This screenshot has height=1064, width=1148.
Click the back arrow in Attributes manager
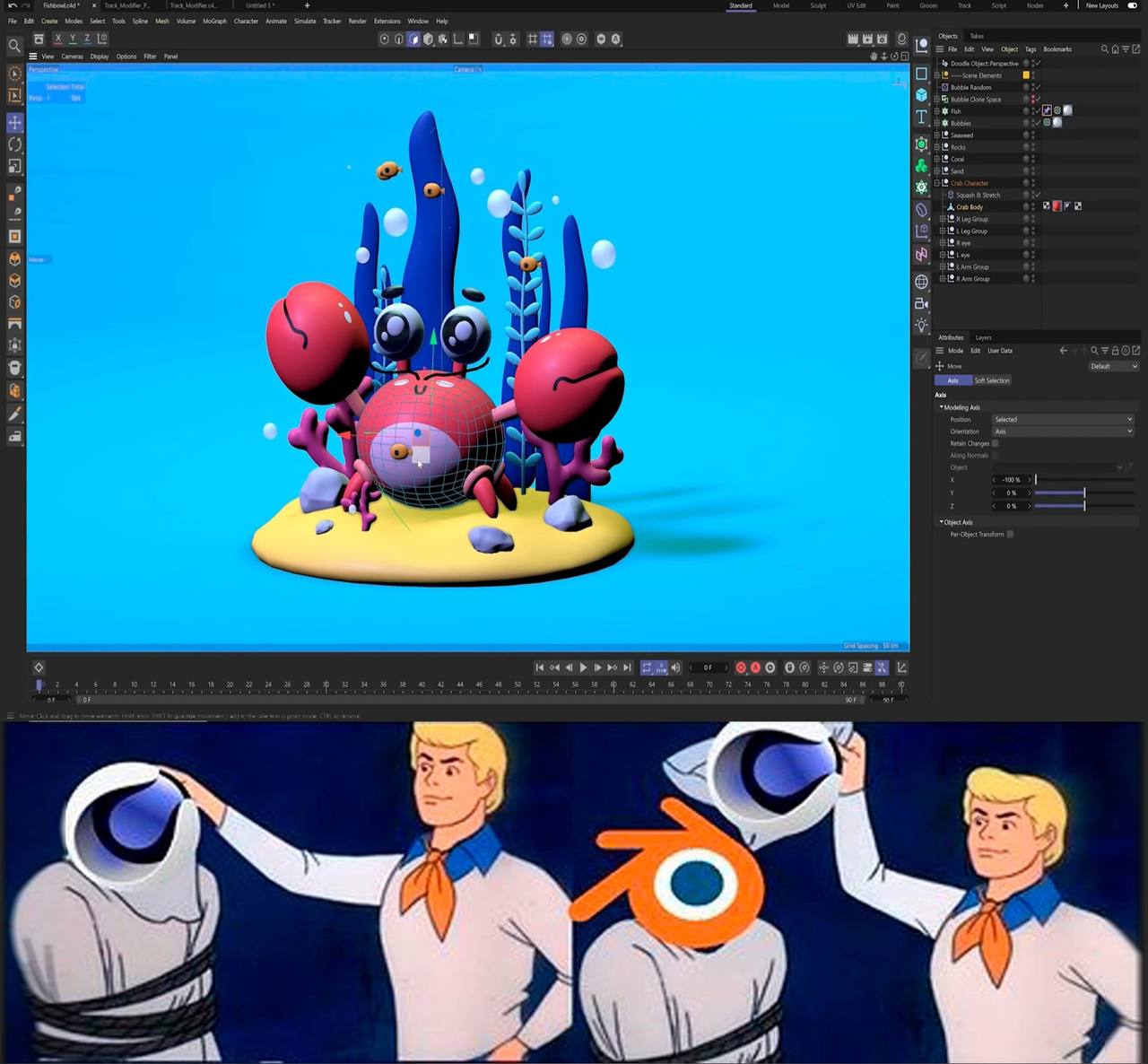pyautogui.click(x=1064, y=351)
